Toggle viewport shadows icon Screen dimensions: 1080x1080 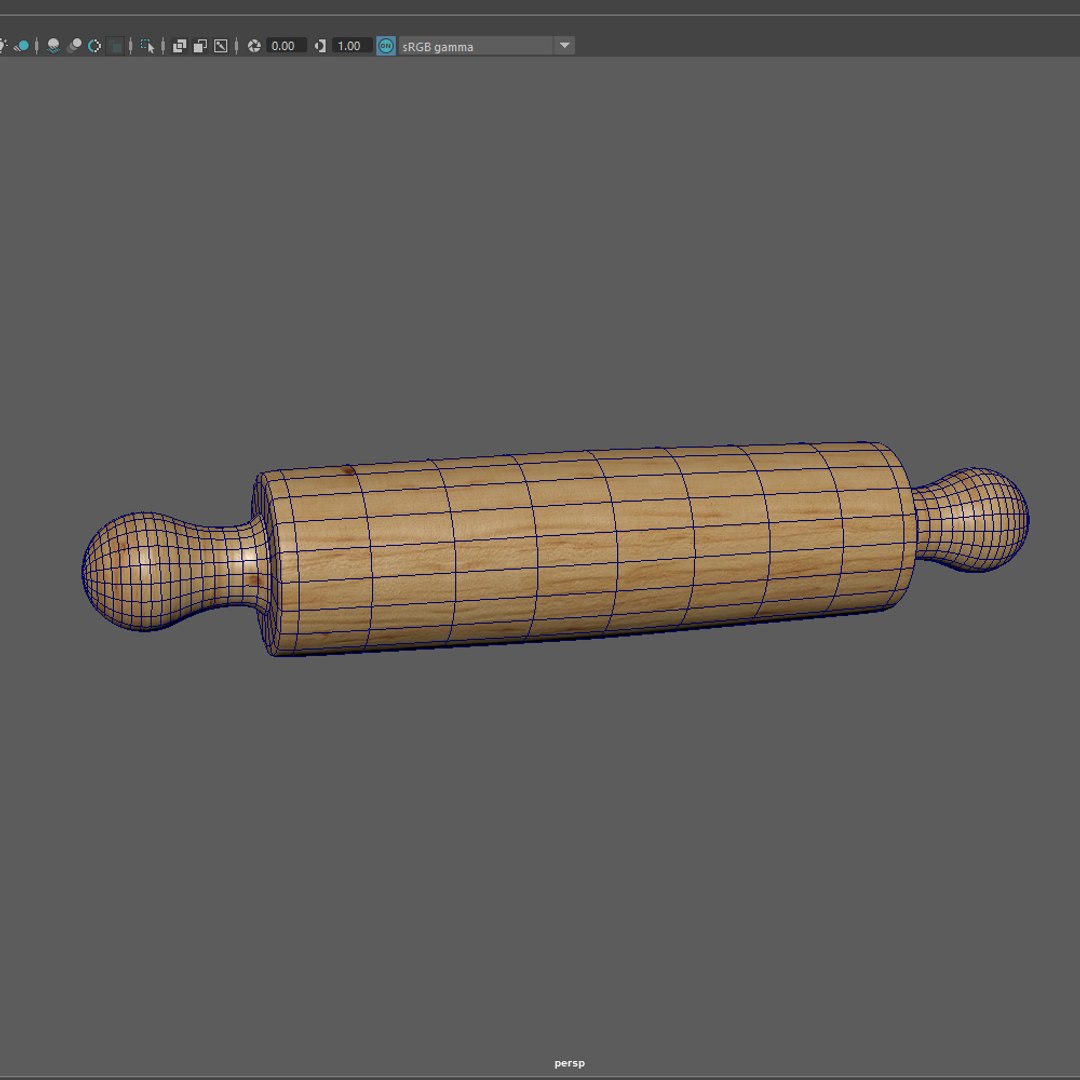pyautogui.click(x=21, y=46)
